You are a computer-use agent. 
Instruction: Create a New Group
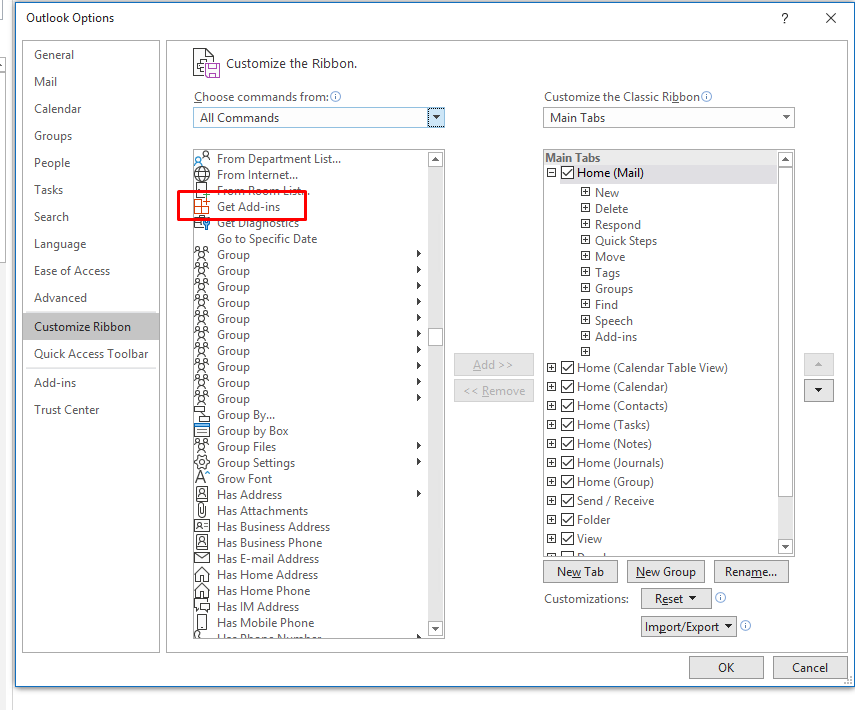666,571
